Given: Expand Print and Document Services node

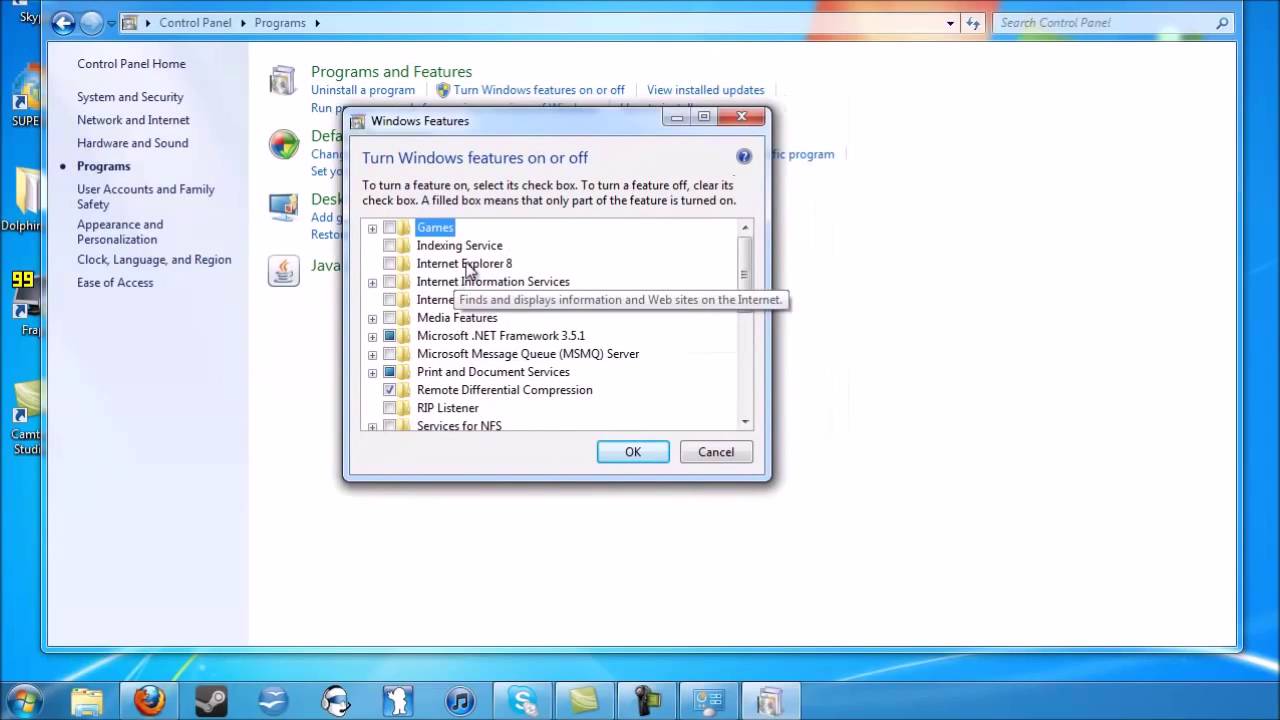Looking at the screenshot, I should (372, 372).
